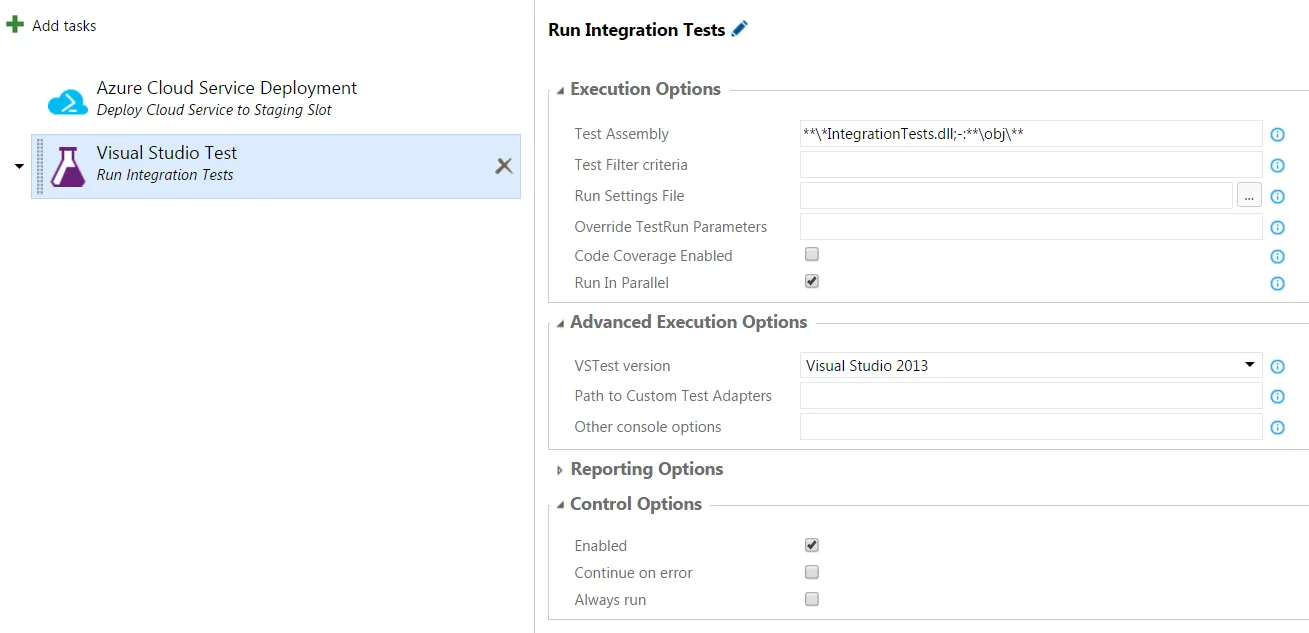The image size is (1309, 633).
Task: Uncheck the Run In Parallel checkbox
Action: 812,282
